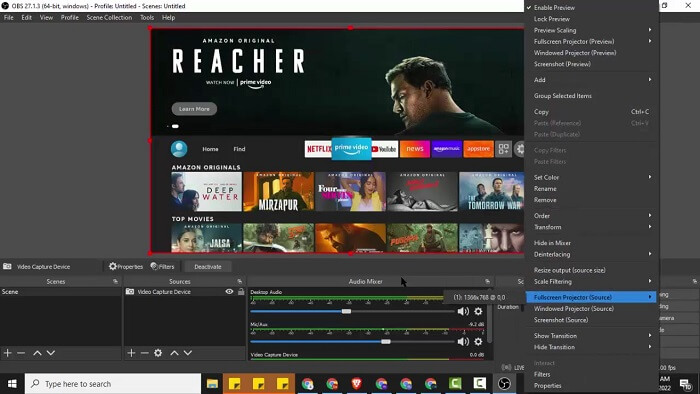Click the Filters button in source toolbar
Image resolution: width=700 pixels, height=394 pixels.
(x=162, y=266)
